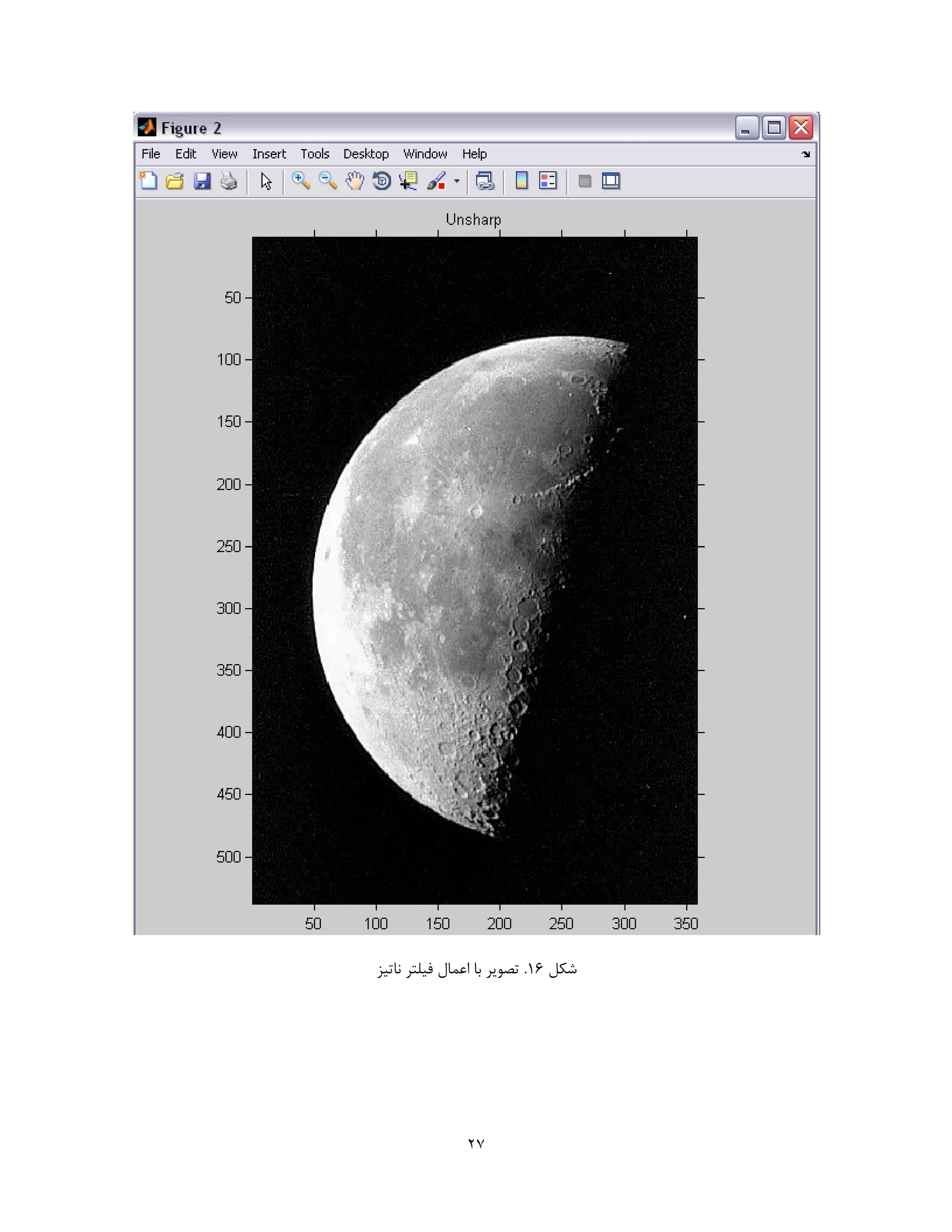
Task: Open file with the folder icon
Action: [175, 181]
